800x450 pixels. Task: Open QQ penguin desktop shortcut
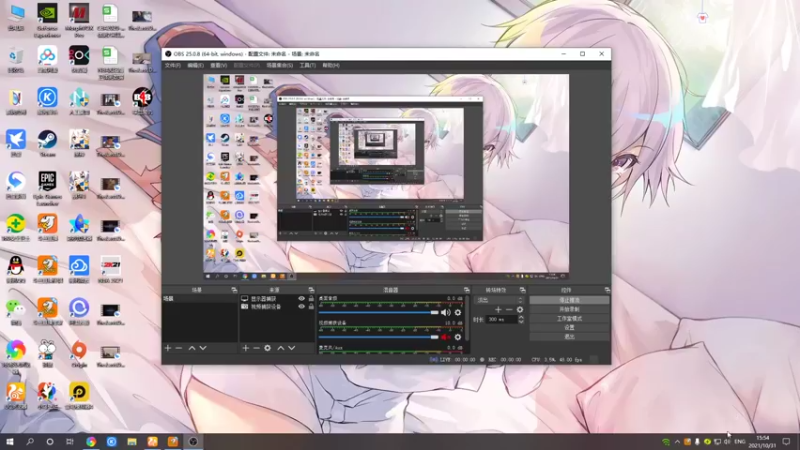pyautogui.click(x=16, y=269)
